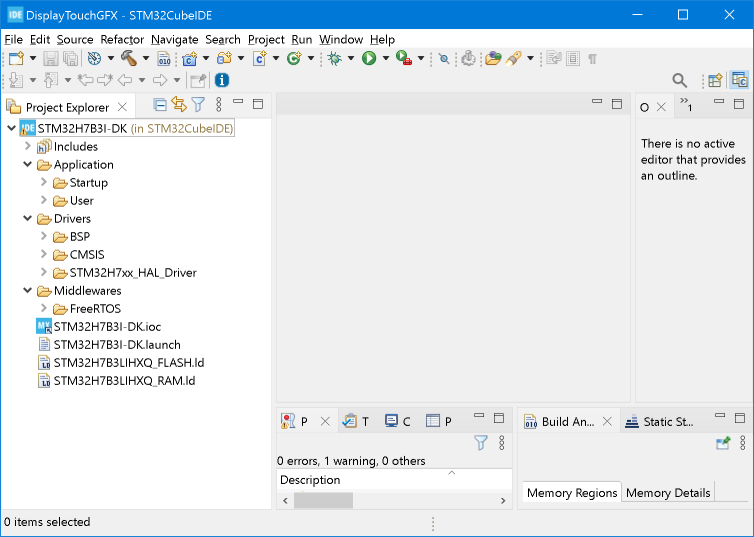Click the green Run button icon
Image resolution: width=754 pixels, height=537 pixels.
(369, 59)
